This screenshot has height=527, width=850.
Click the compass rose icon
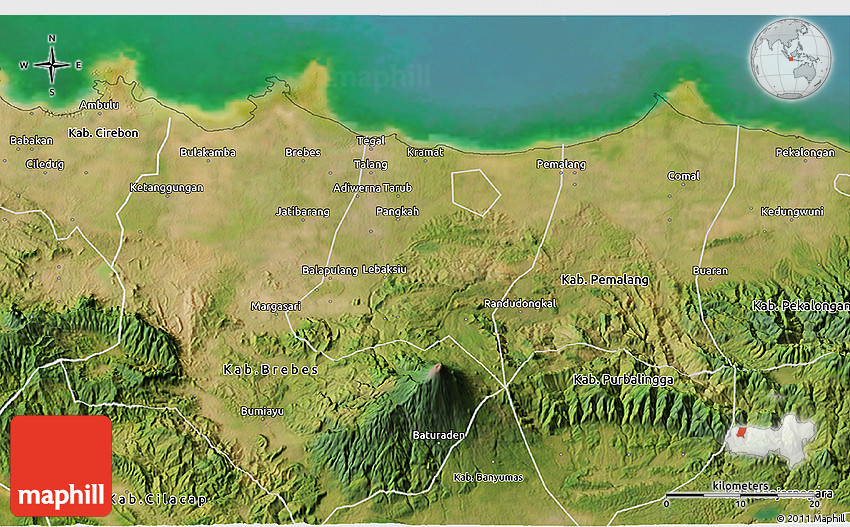tap(52, 66)
